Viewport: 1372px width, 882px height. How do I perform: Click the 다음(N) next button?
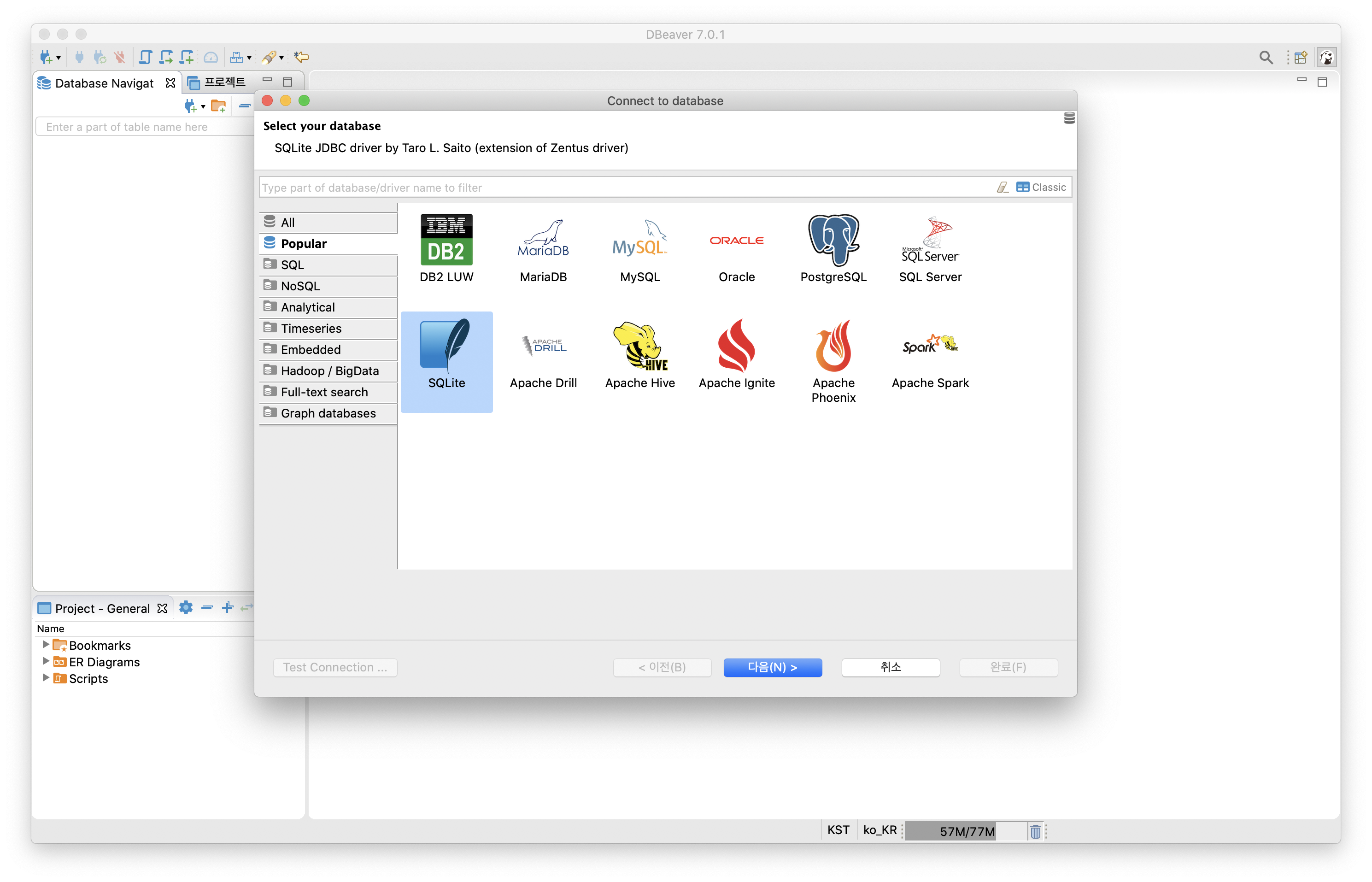[x=772, y=667]
